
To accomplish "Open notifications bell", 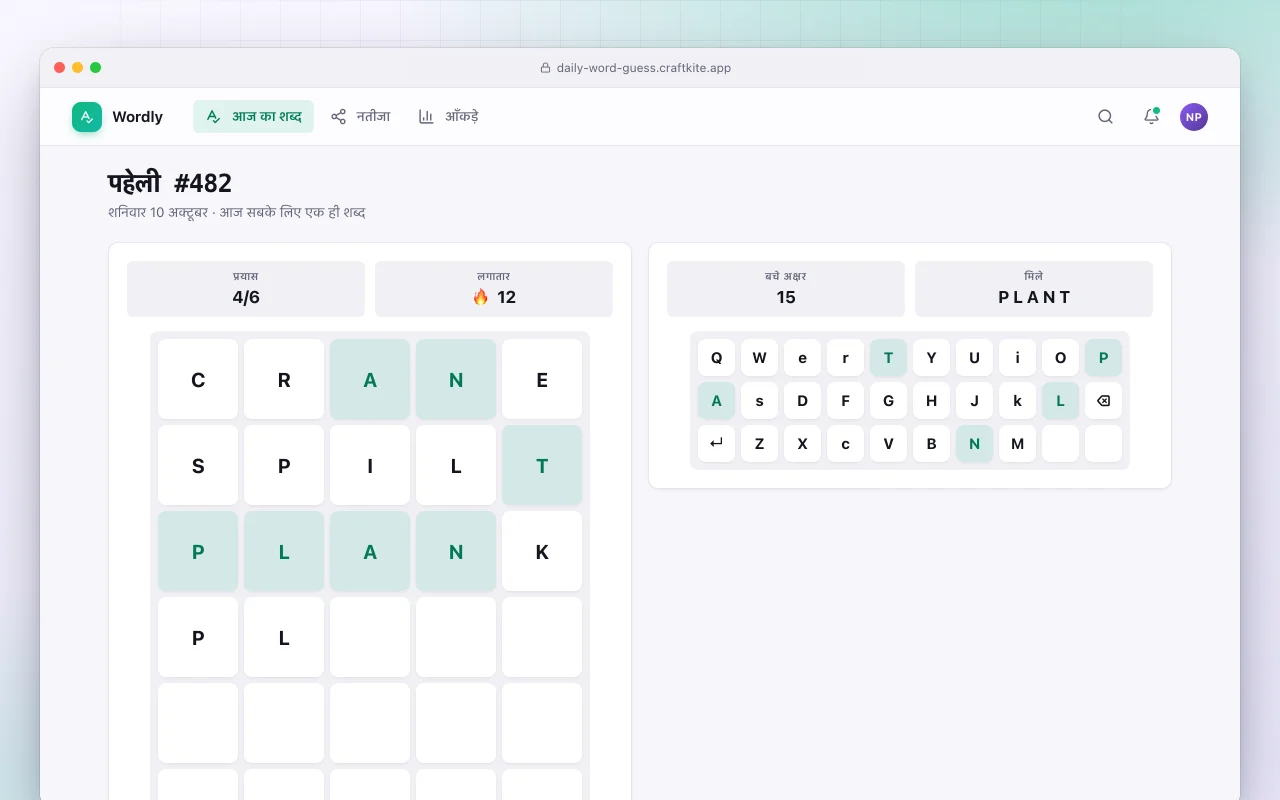I will [1151, 117].
